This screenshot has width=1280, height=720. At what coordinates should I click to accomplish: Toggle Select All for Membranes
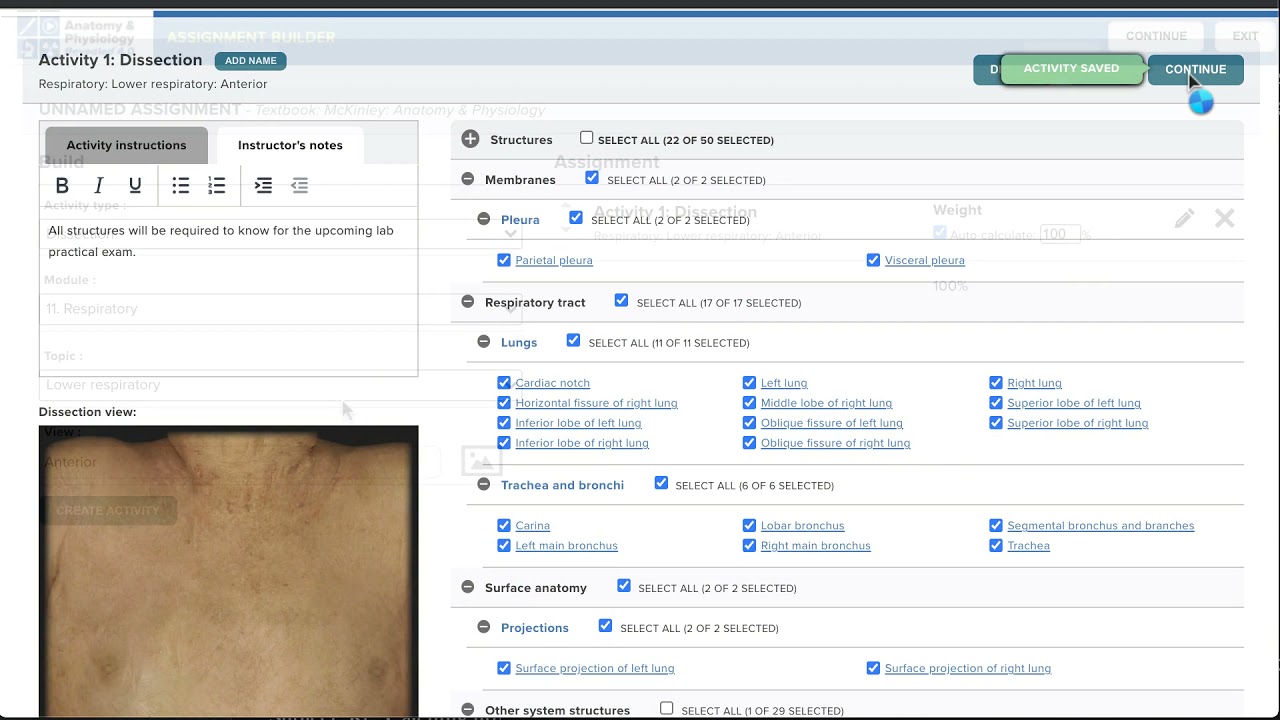pyautogui.click(x=592, y=178)
